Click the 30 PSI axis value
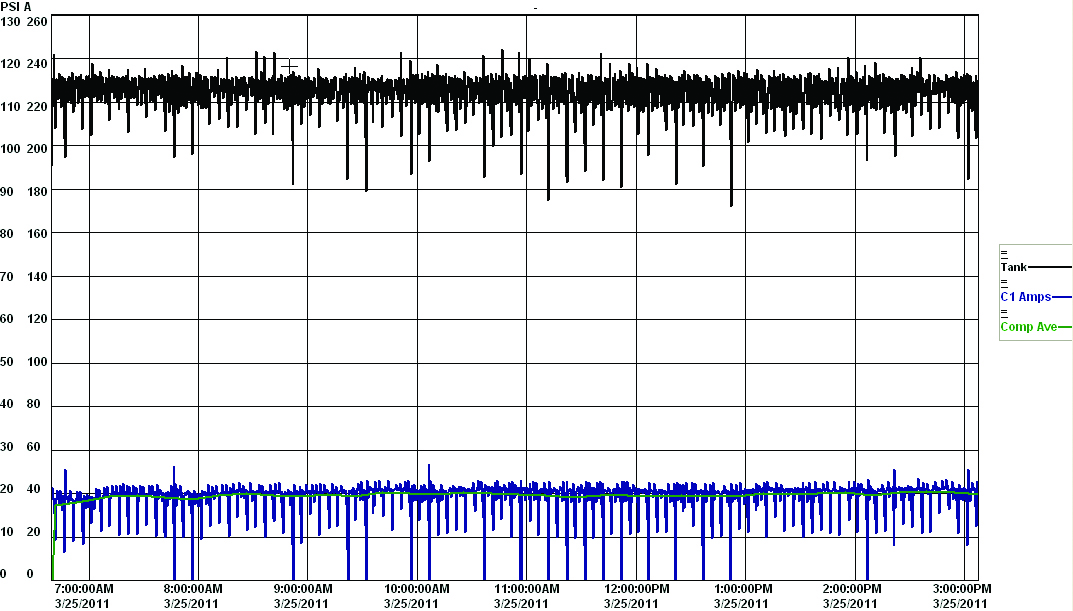1073x611 pixels. tap(7, 447)
